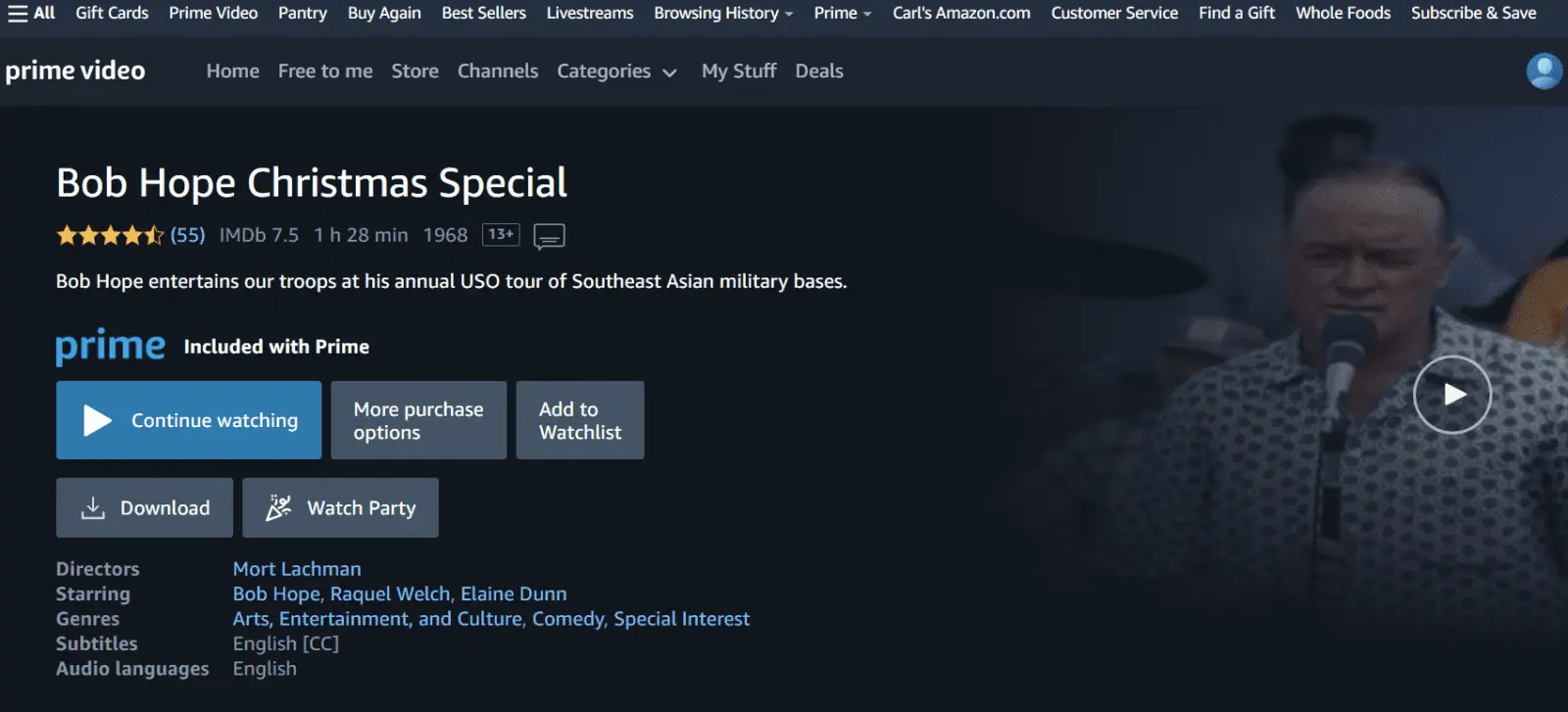The width and height of the screenshot is (1568, 712).
Task: Click the user profile avatar icon
Action: [x=1544, y=71]
